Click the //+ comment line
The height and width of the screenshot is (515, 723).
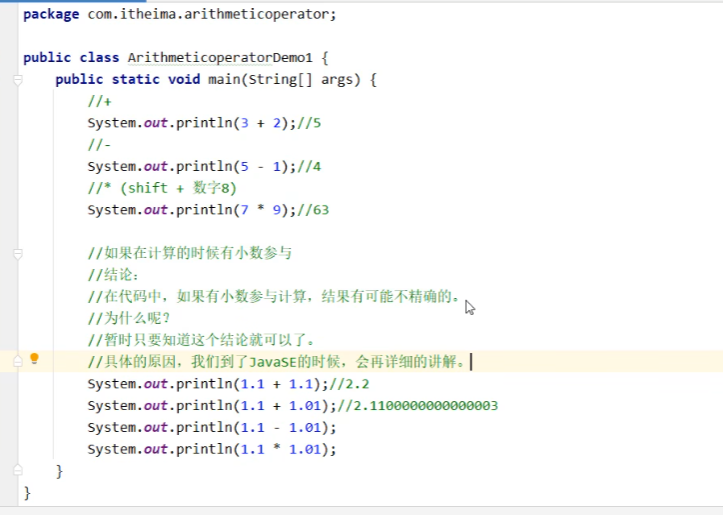[x=100, y=101]
